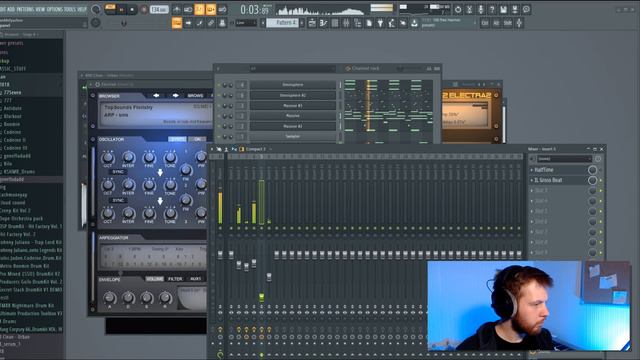
Task: Click the selected green mixer track fader
Action: tap(262, 297)
